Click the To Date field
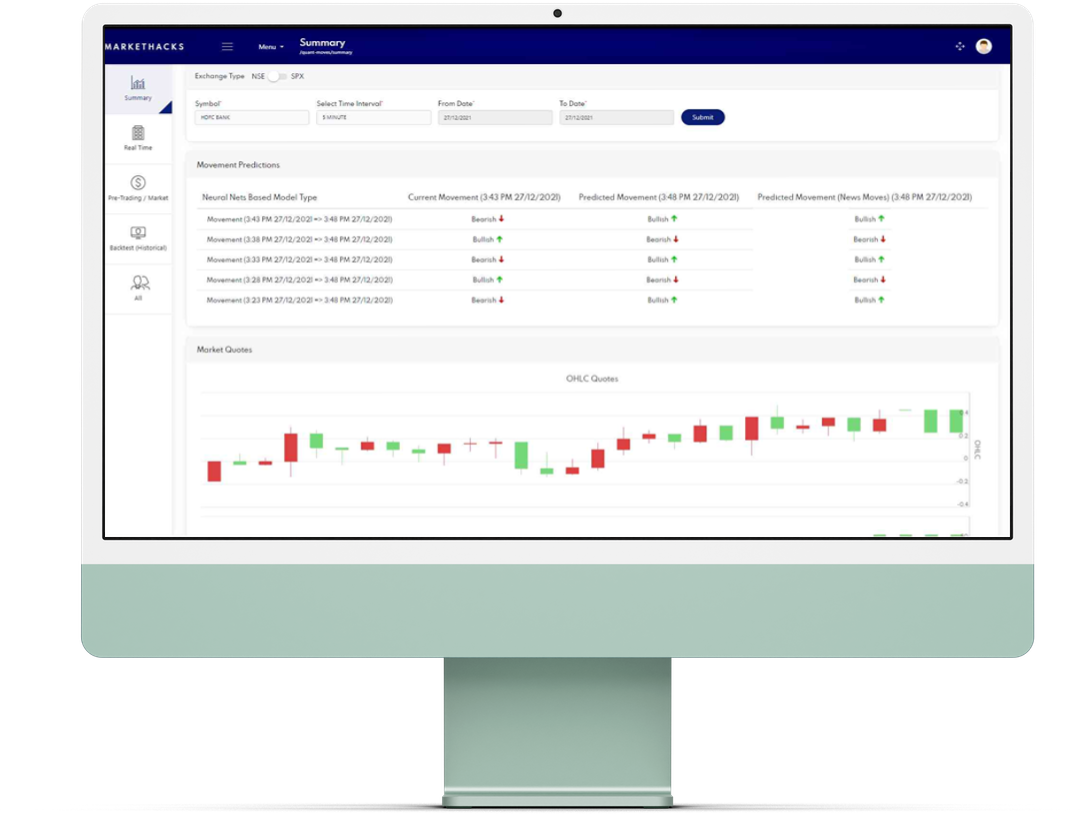The width and height of the screenshot is (1080, 814). (x=616, y=118)
